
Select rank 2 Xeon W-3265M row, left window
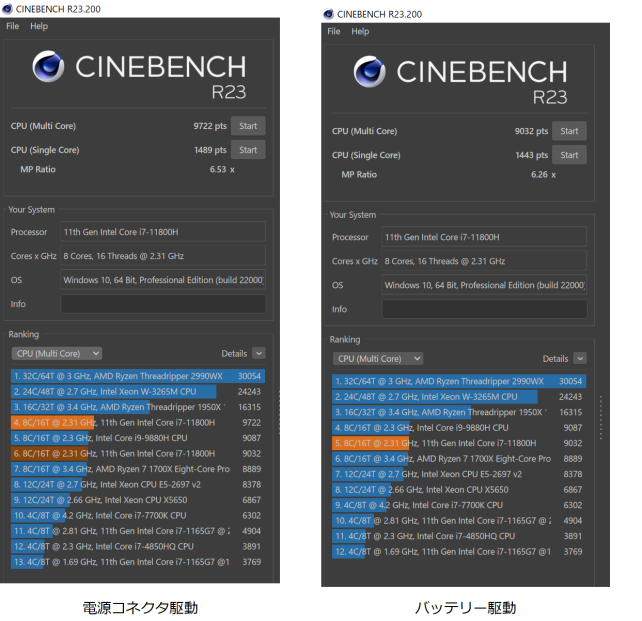[138, 392]
